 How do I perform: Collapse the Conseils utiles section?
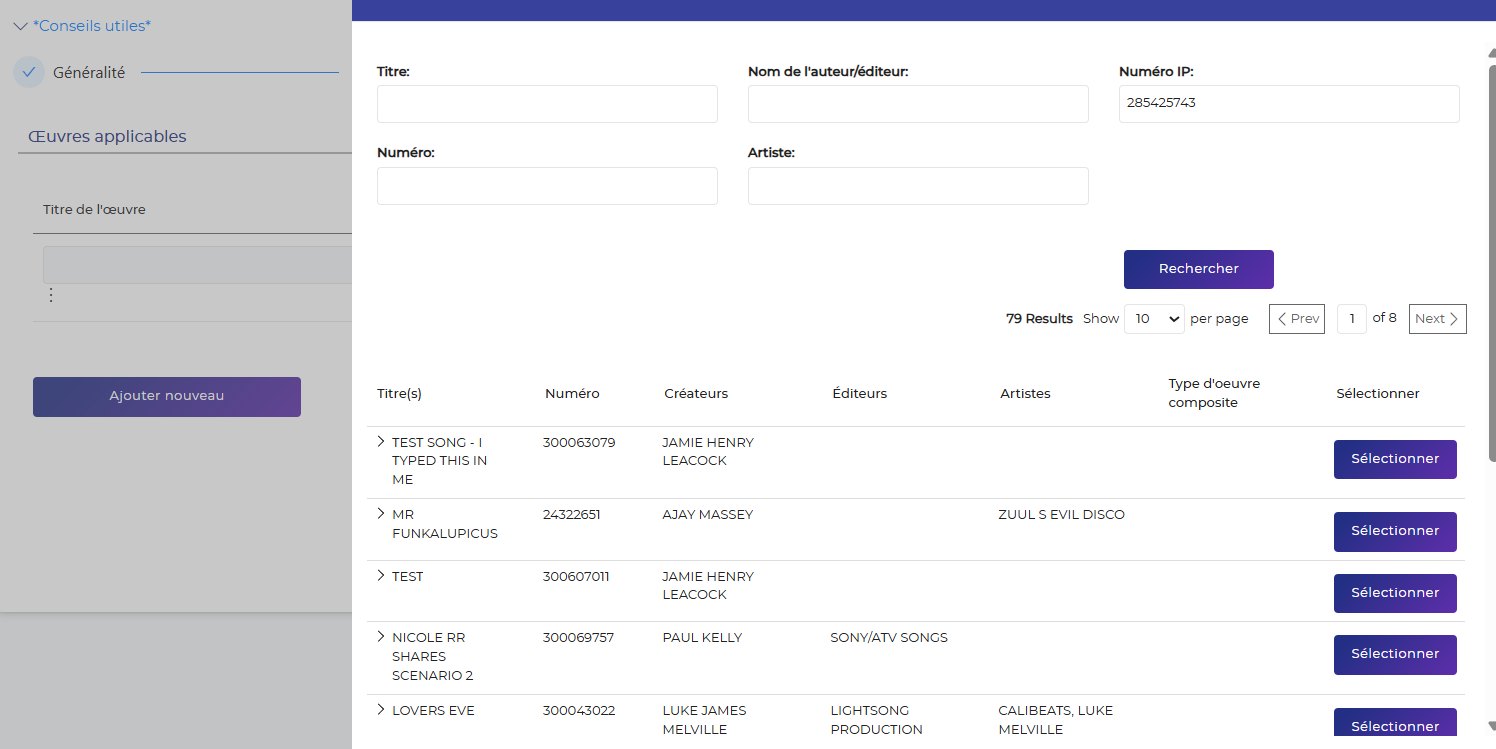[x=21, y=26]
